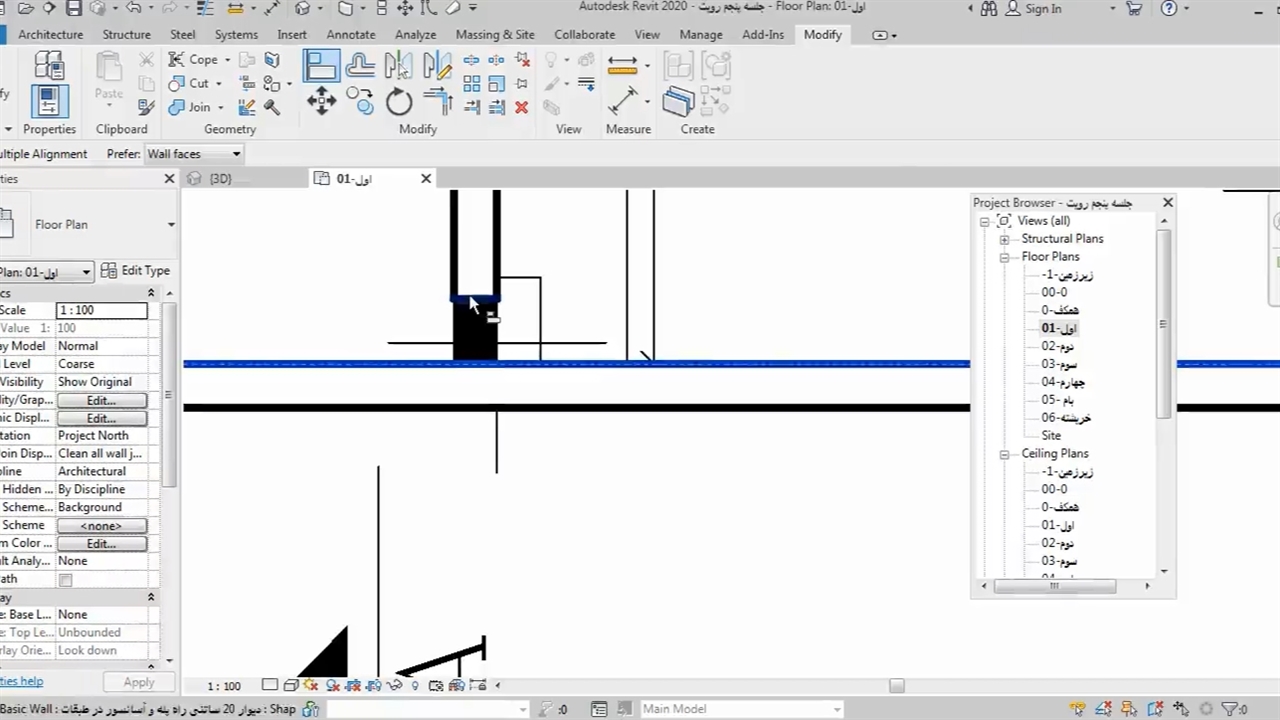This screenshot has height=720, width=1280.
Task: Open the Floor Plan type selector dropdown
Action: (171, 225)
